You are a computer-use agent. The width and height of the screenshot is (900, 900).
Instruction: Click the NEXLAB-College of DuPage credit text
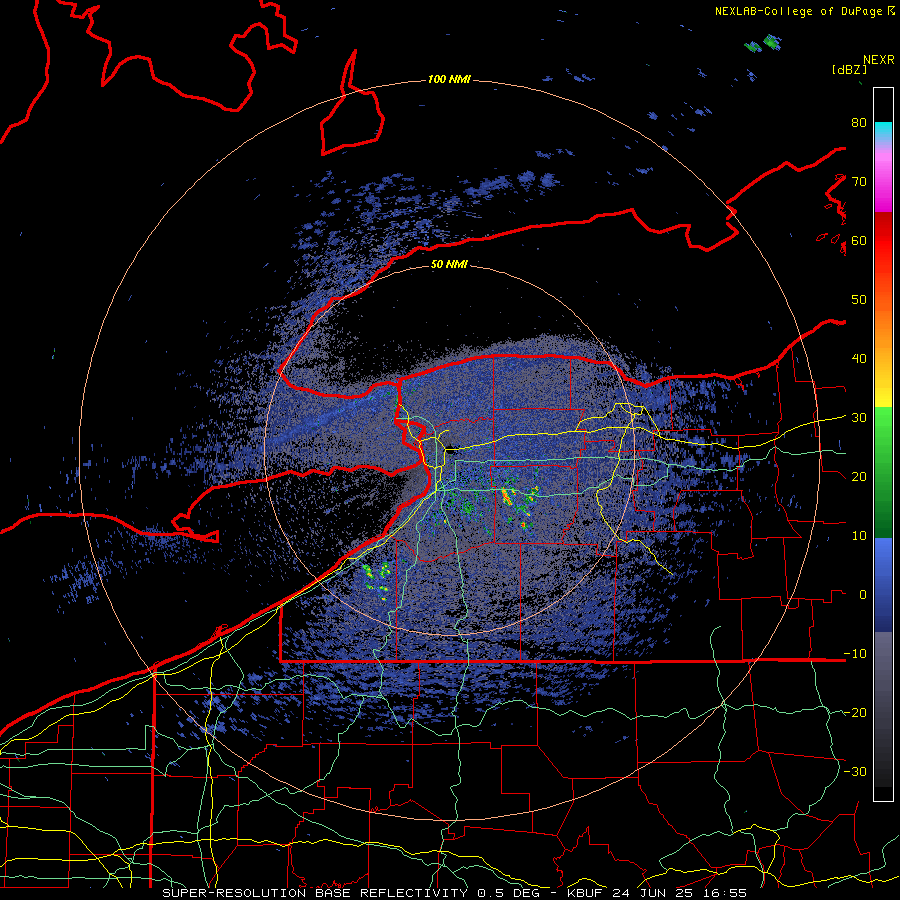[x=798, y=11]
